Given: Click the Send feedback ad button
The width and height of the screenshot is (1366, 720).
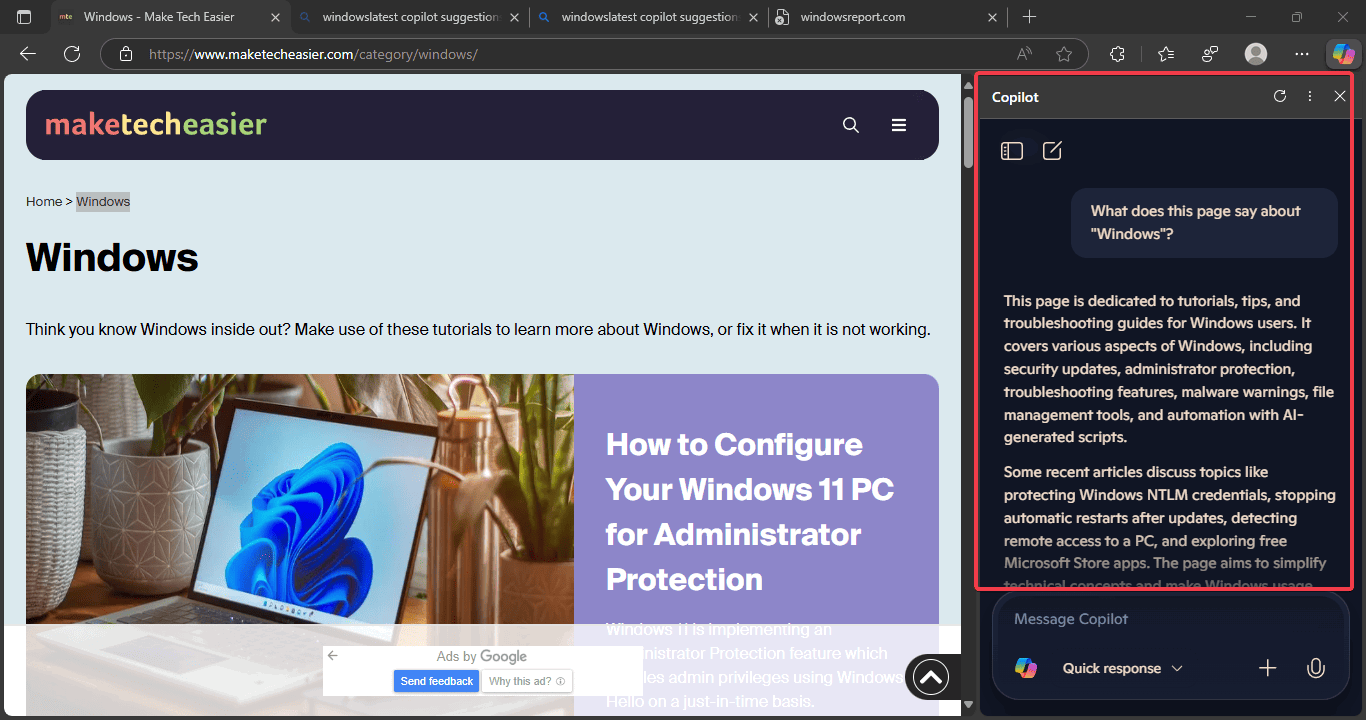Looking at the screenshot, I should click(x=437, y=681).
